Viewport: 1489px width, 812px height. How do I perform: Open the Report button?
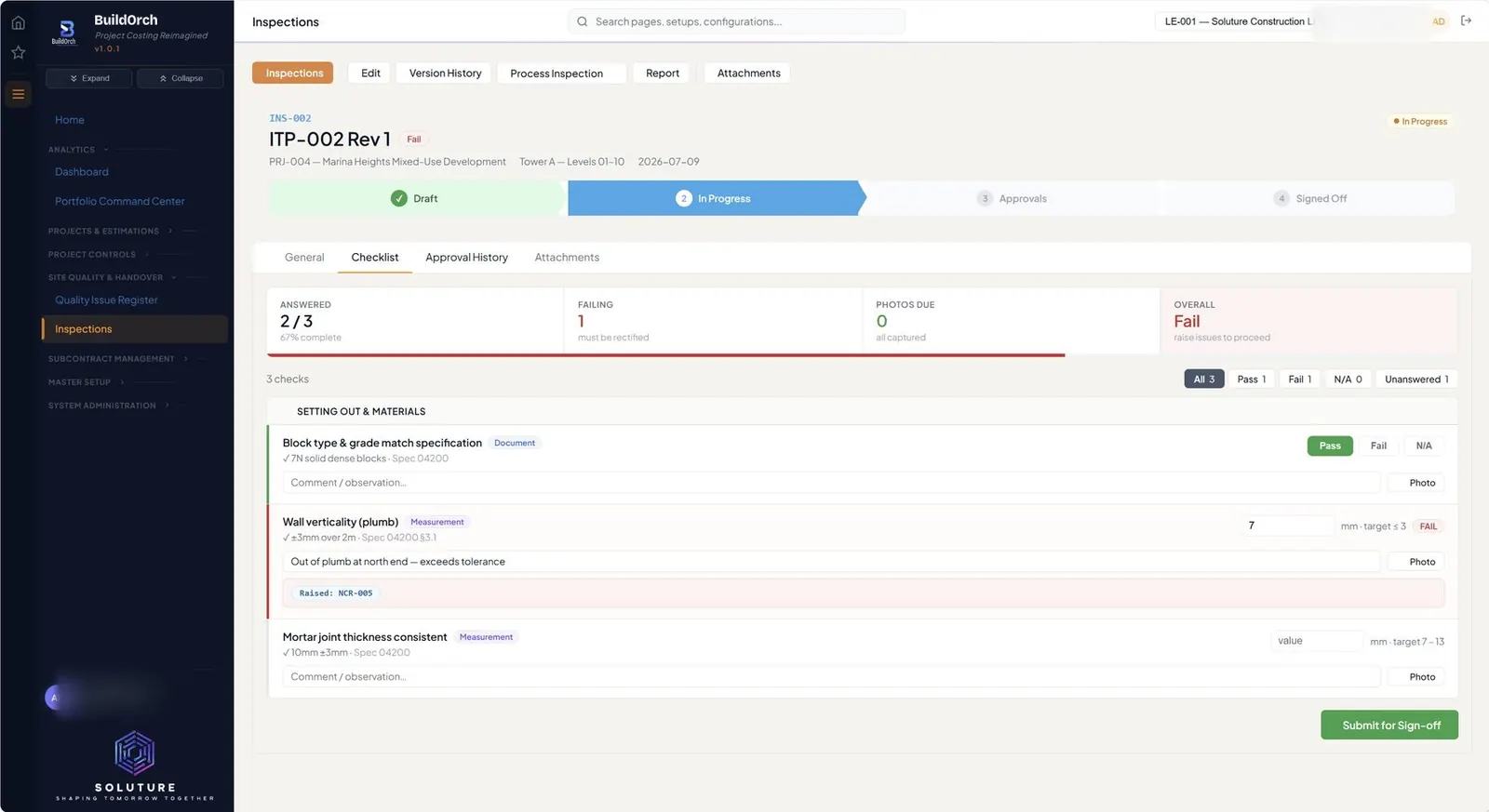pos(663,73)
